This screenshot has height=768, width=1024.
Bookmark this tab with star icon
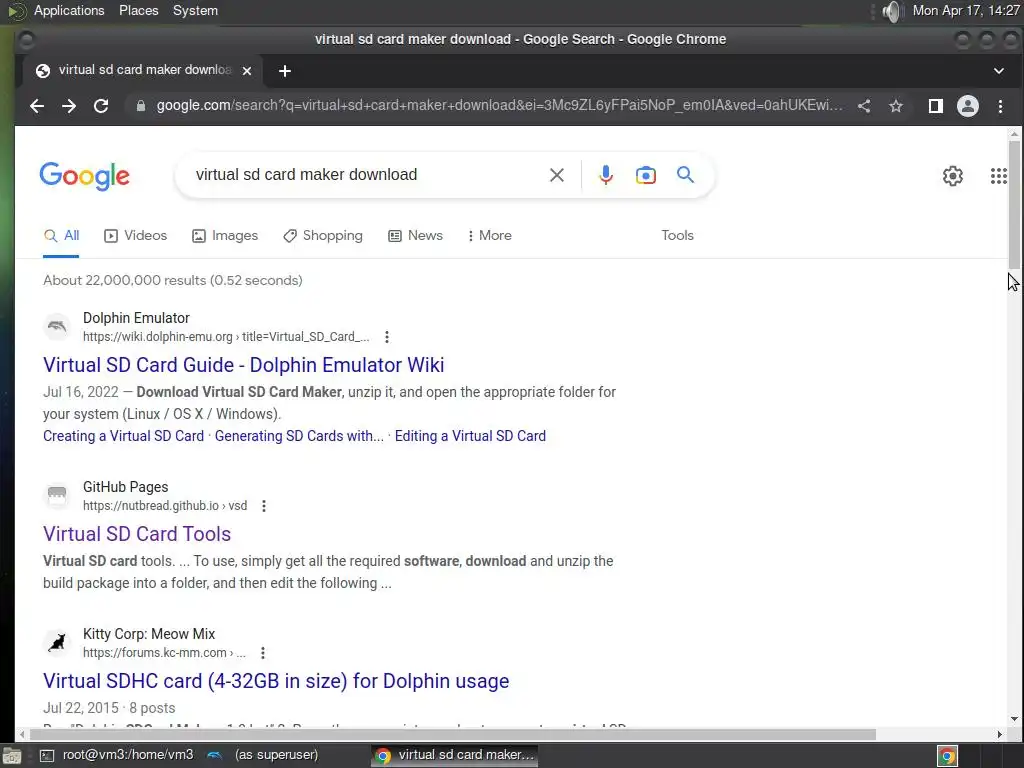[x=896, y=106]
